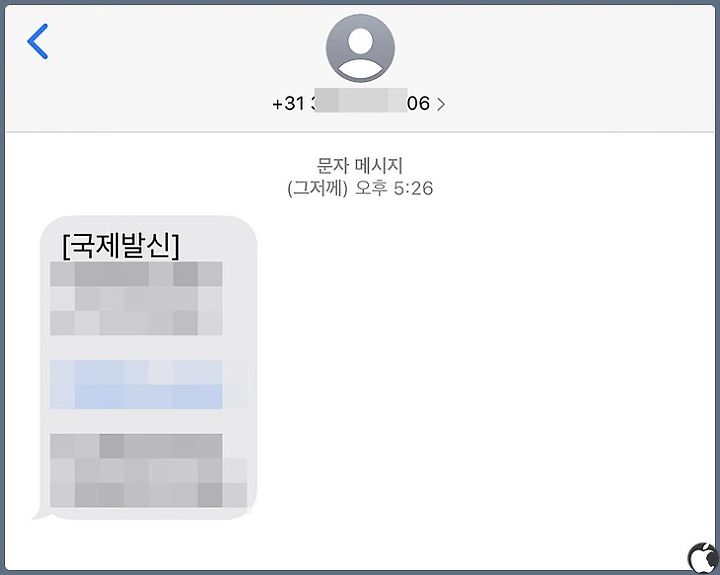Select the [국제발신] text in bubble
720x575 pixels.
coord(121,246)
